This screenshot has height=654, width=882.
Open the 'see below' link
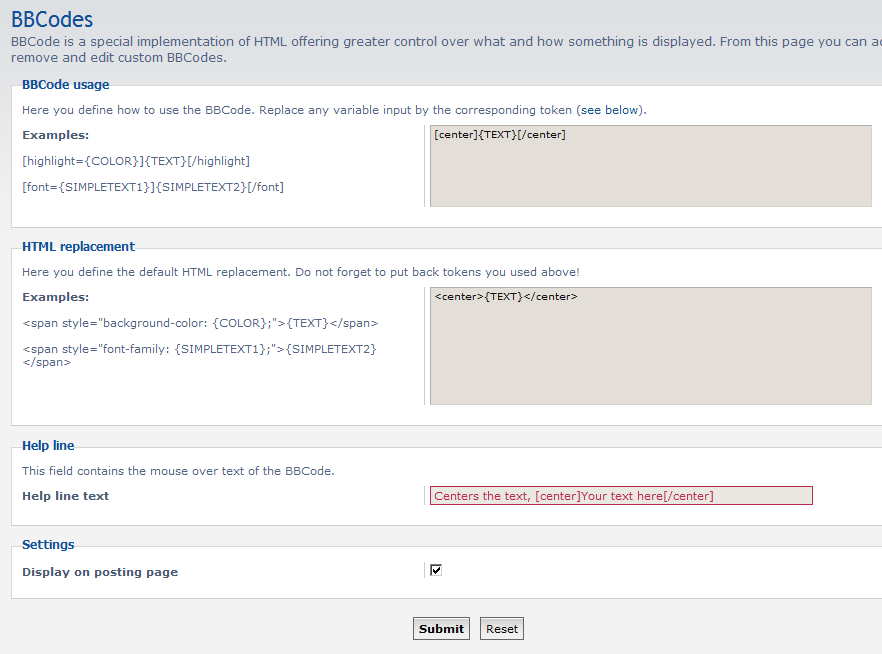610,110
